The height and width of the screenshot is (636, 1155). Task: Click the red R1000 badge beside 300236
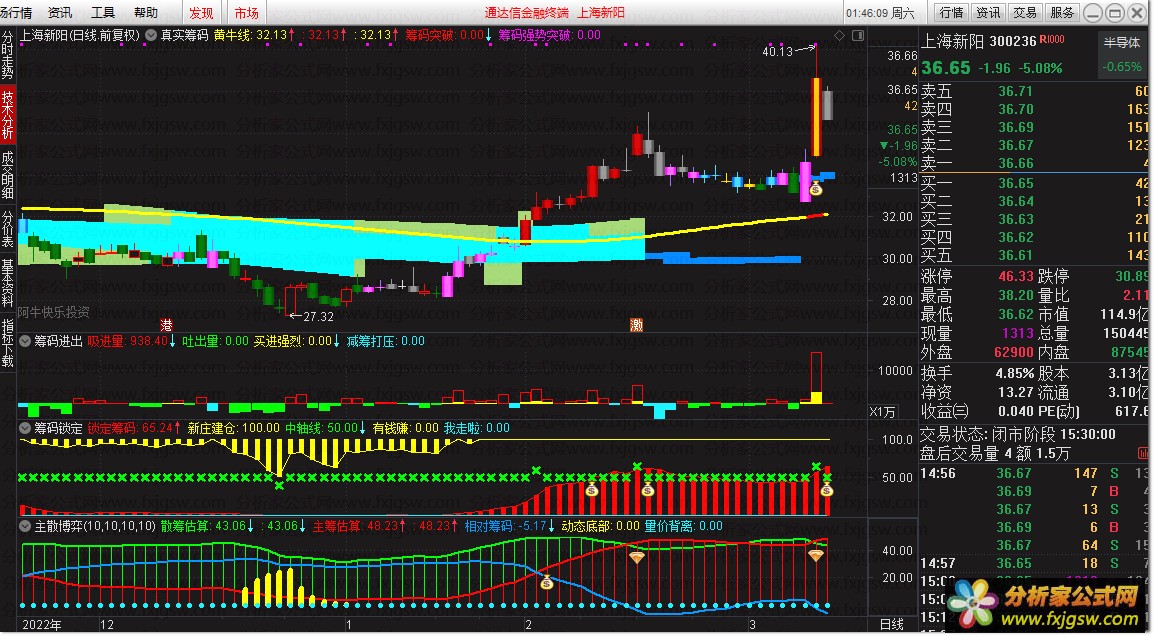pyautogui.click(x=1052, y=40)
